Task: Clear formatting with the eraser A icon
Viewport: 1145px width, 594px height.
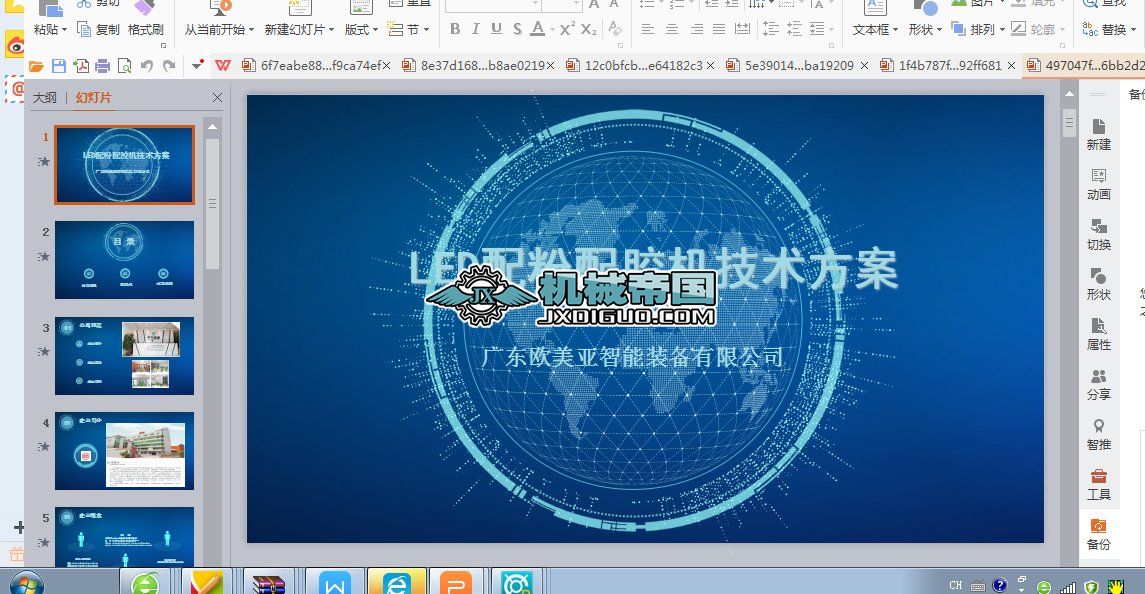Action: (x=615, y=29)
